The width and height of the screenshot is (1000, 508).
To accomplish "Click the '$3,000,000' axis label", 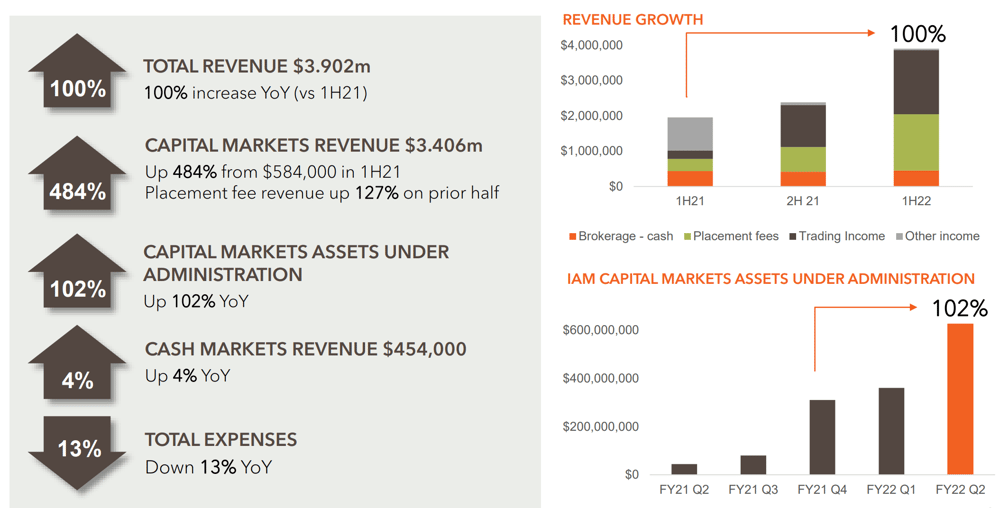I will coord(591,81).
